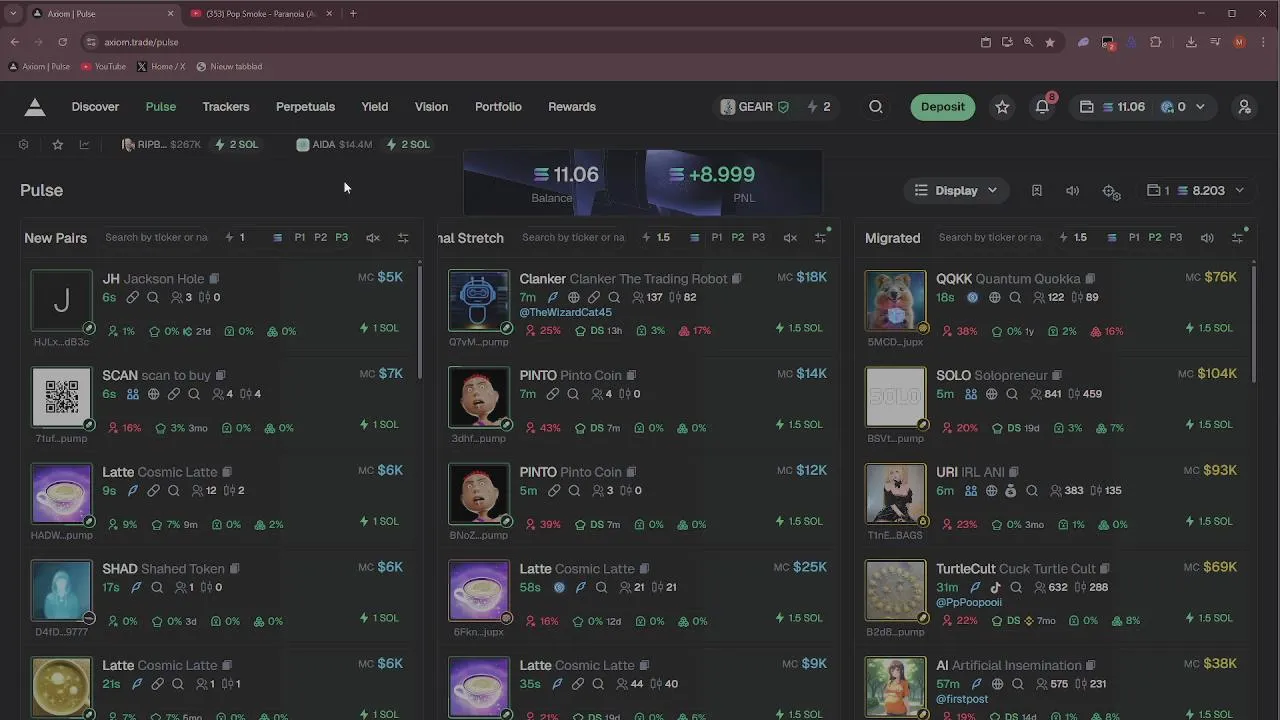Click the Deposit button

point(943,107)
